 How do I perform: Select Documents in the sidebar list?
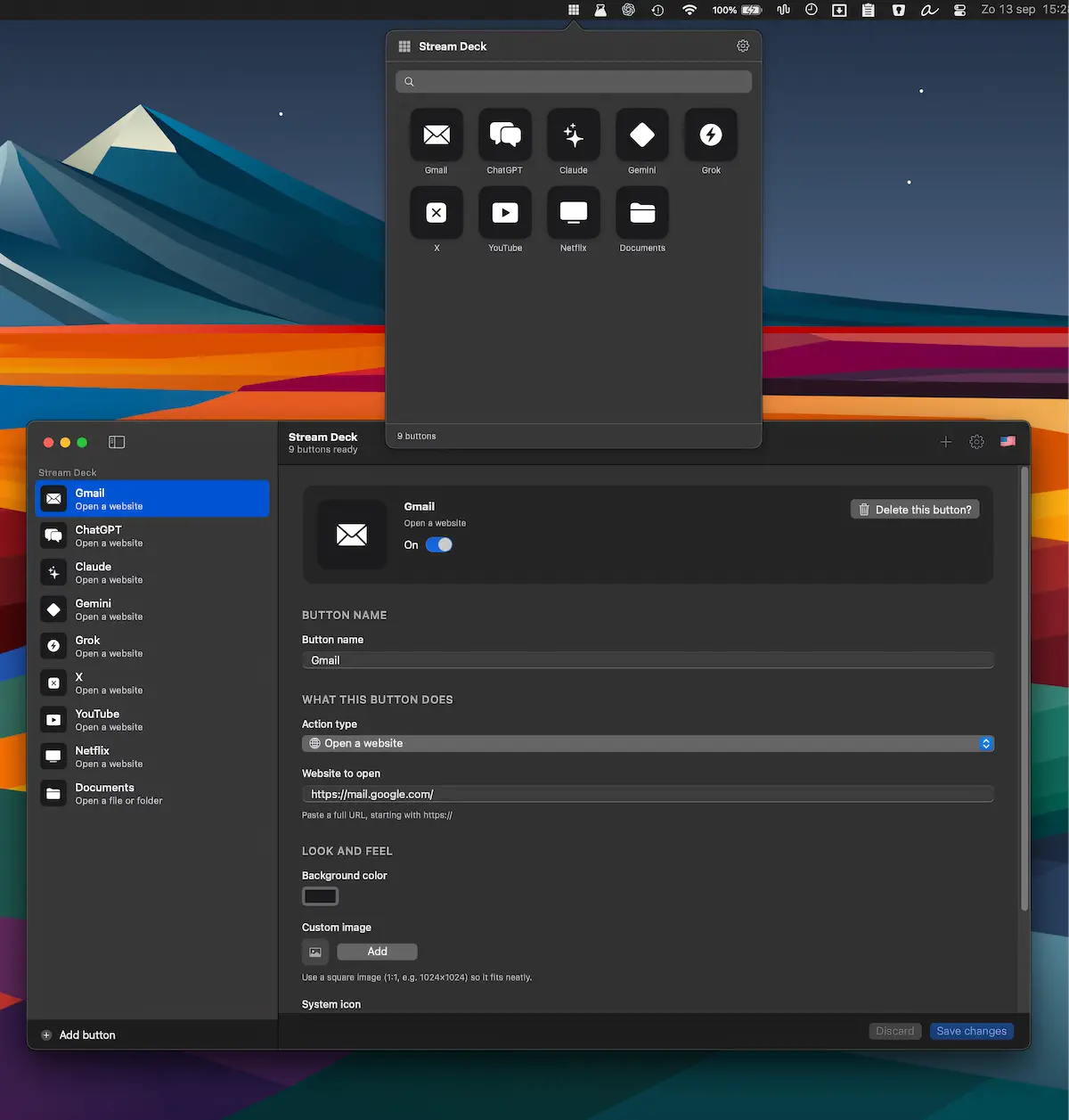152,793
